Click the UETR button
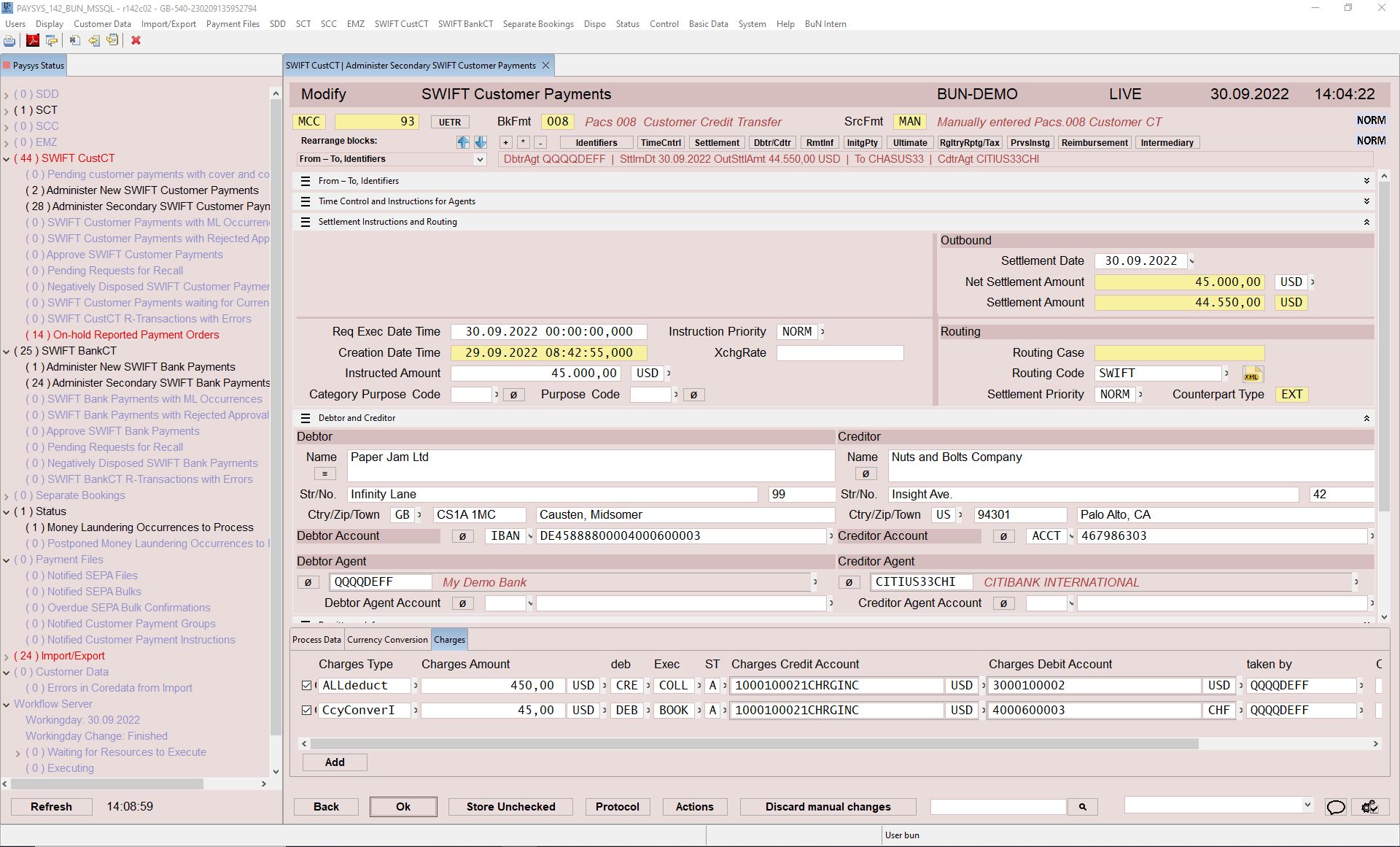The width and height of the screenshot is (1400, 847). (x=449, y=123)
